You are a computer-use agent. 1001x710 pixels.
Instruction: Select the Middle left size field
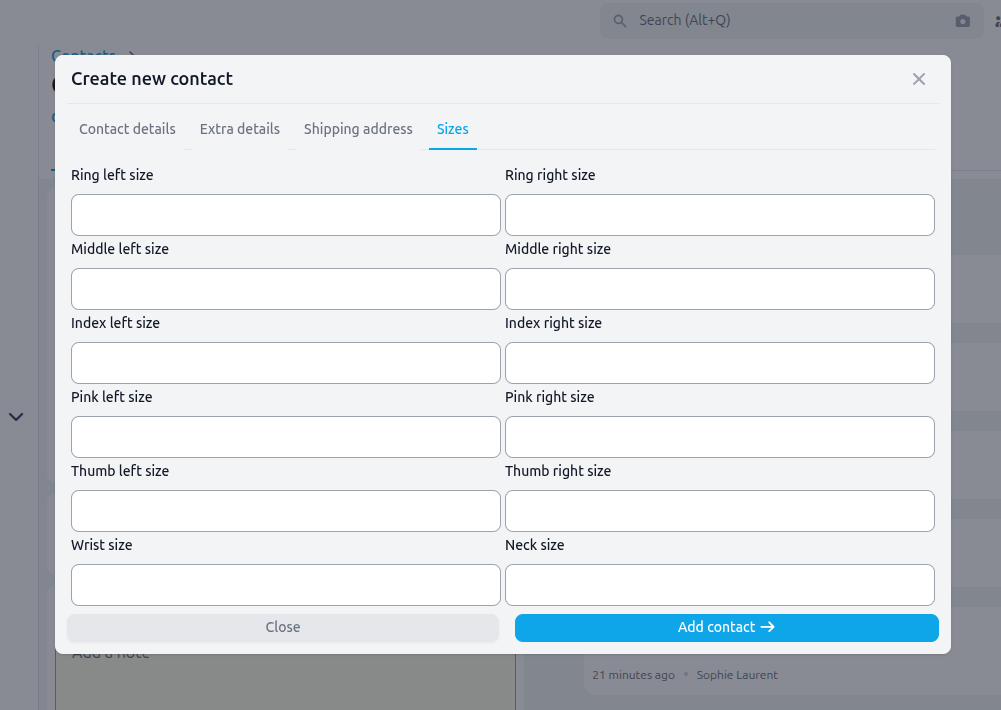coord(285,289)
